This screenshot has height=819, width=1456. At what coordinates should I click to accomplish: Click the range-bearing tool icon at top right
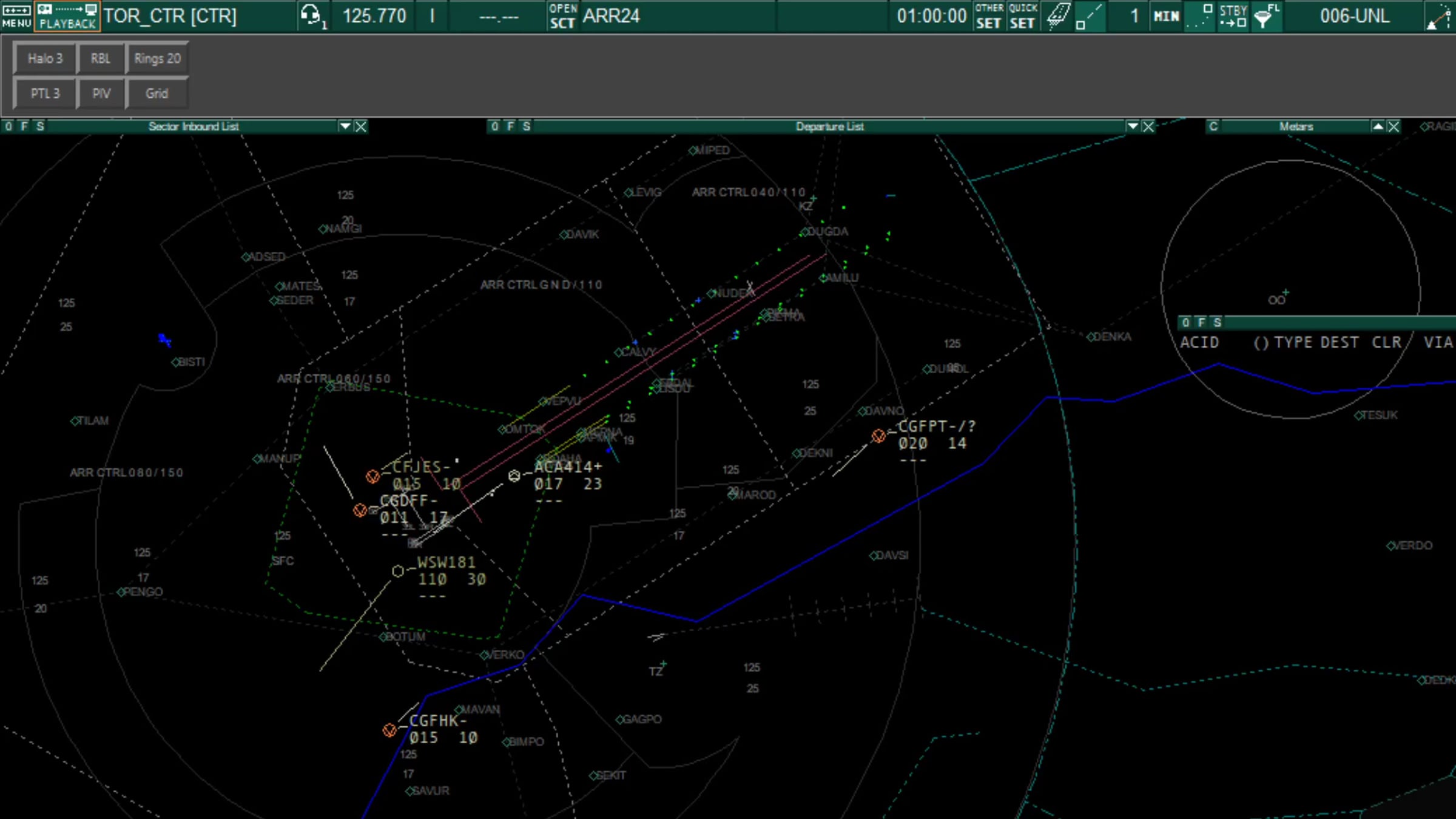pos(1440,16)
